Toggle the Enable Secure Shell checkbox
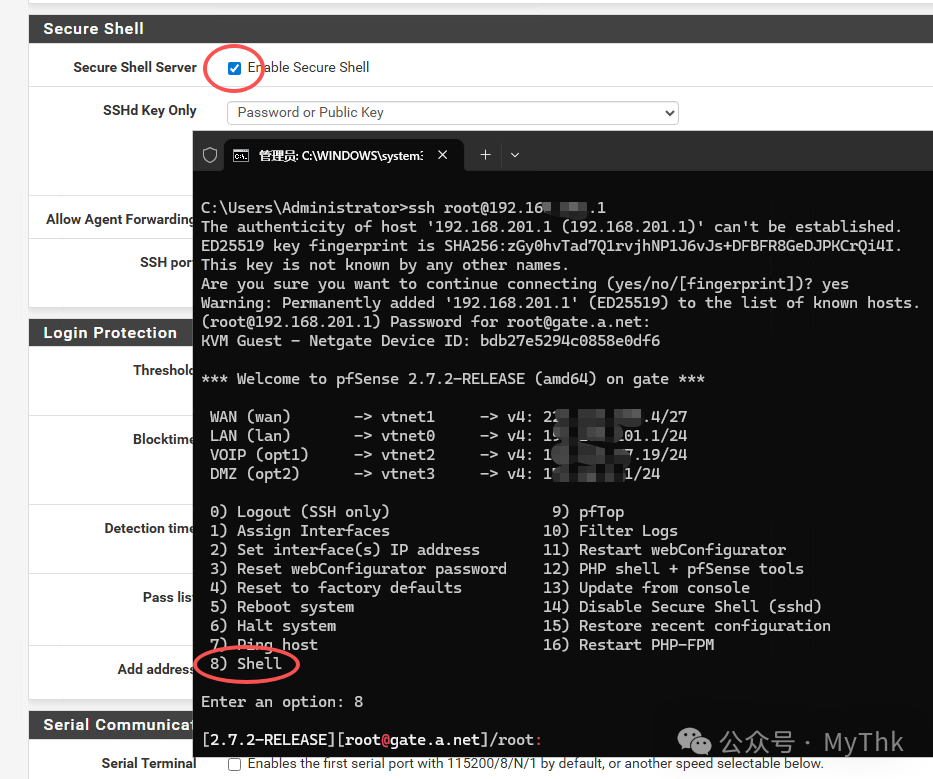This screenshot has width=933, height=779. 234,68
